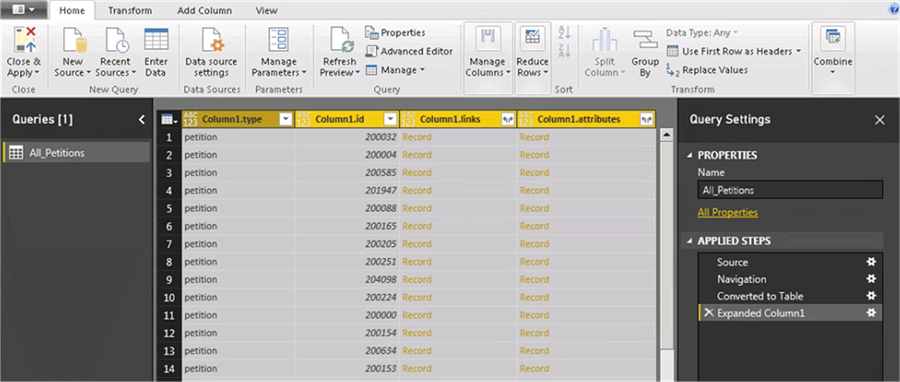Expand the Column1.links column
Screen dimensions: 900x382
coord(507,119)
